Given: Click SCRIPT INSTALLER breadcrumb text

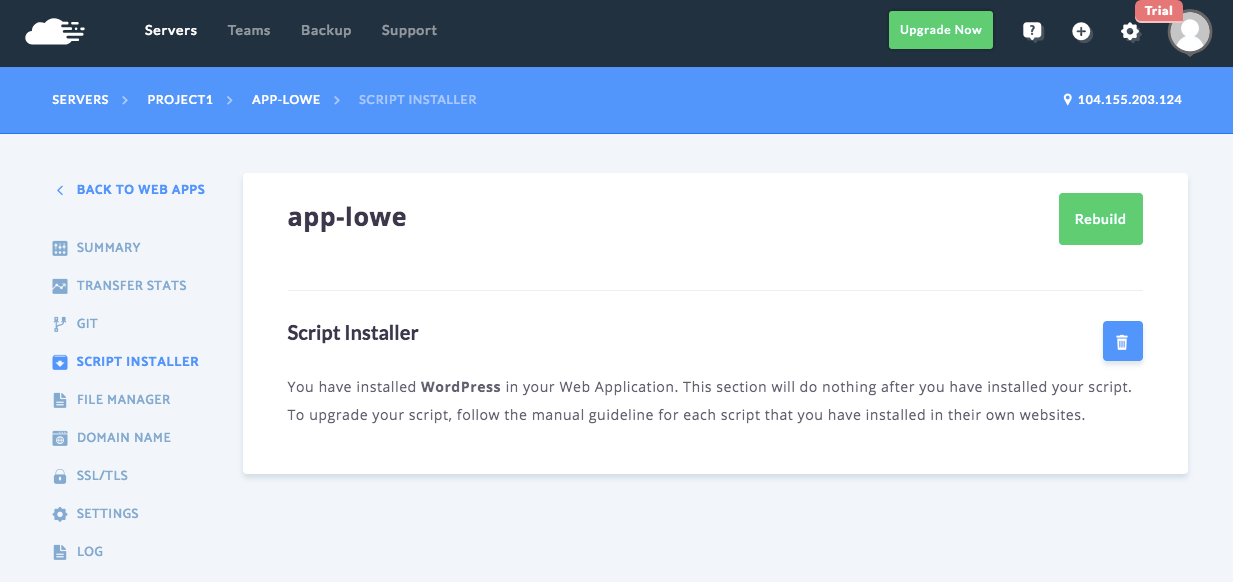Looking at the screenshot, I should coord(418,100).
